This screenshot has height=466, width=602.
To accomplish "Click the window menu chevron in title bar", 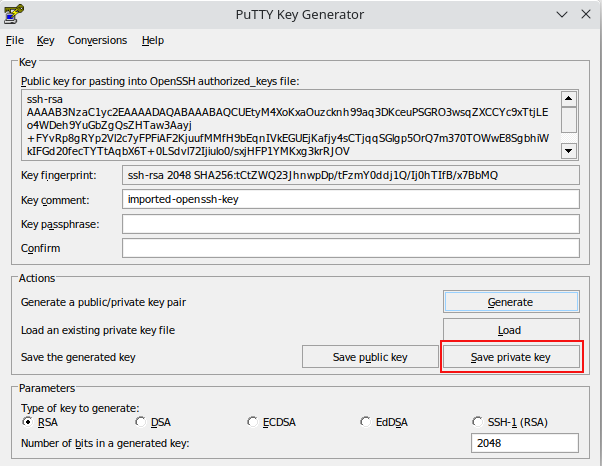I will point(562,15).
